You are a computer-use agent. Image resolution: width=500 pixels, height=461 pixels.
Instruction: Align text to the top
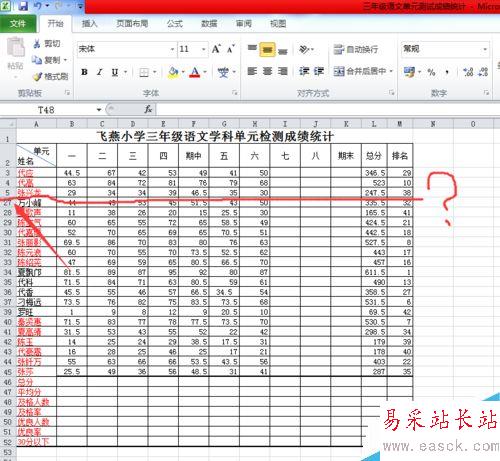252,49
